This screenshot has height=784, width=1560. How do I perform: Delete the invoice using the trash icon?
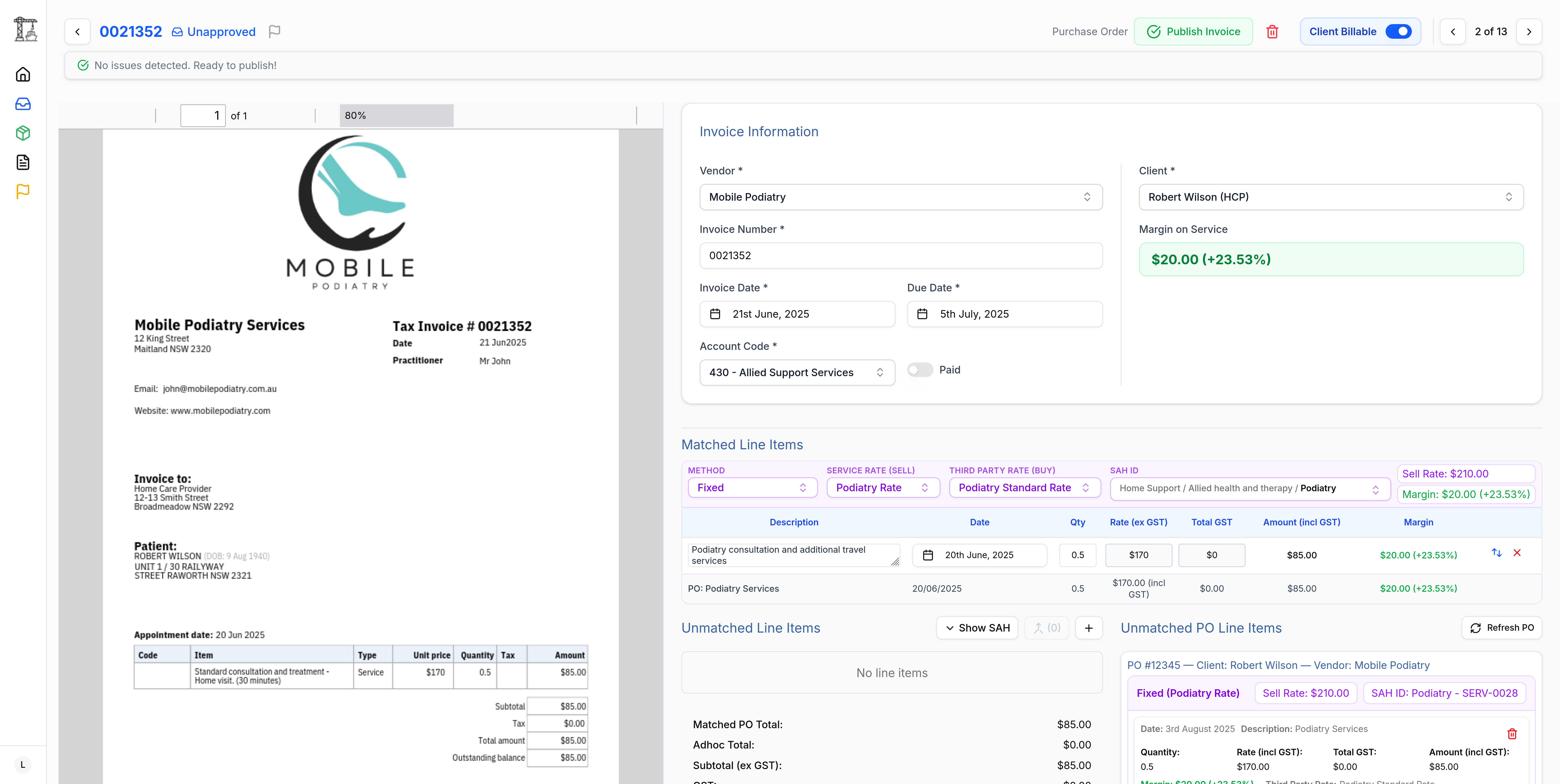(x=1272, y=31)
